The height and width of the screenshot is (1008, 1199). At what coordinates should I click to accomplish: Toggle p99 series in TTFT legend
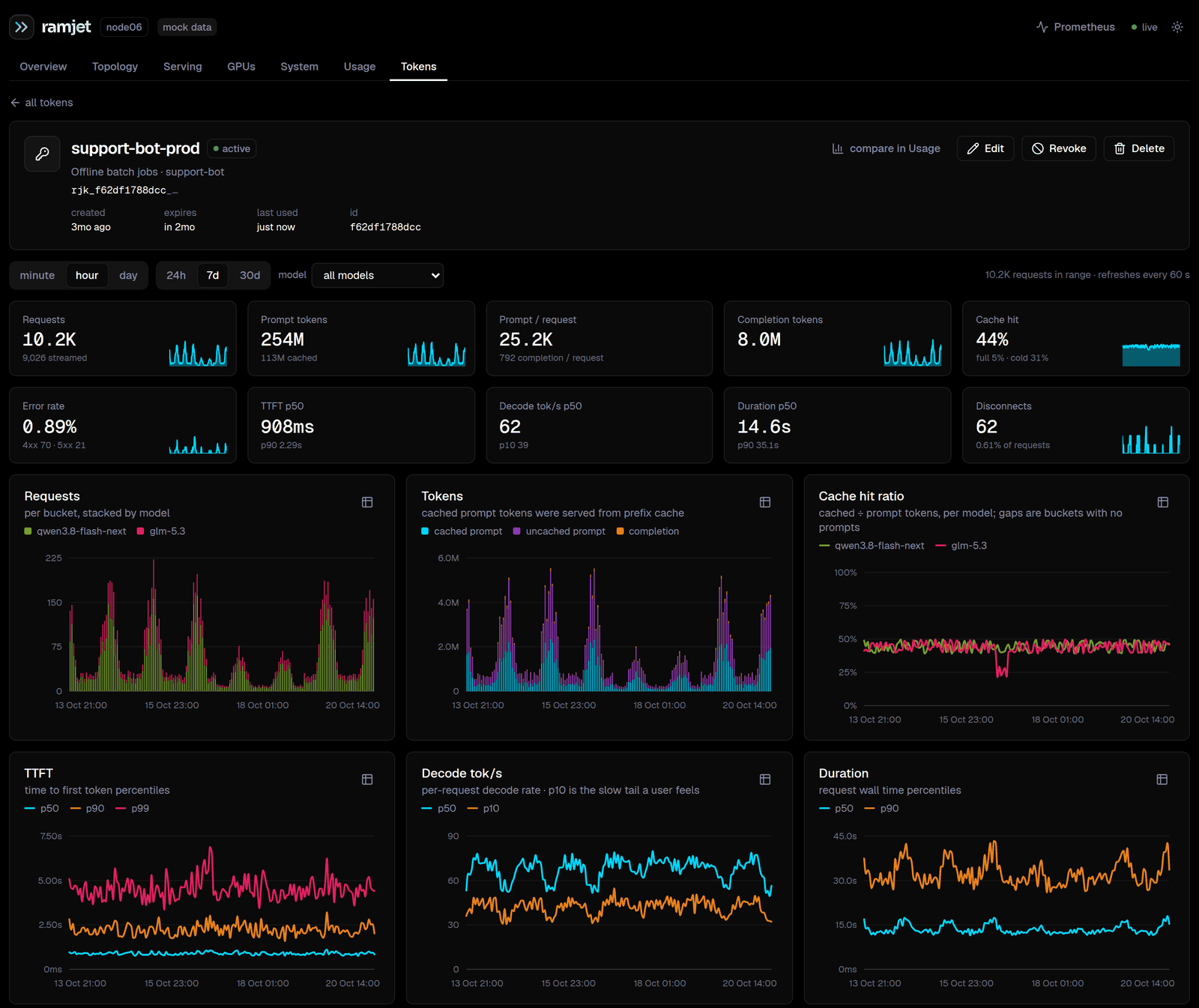point(133,809)
